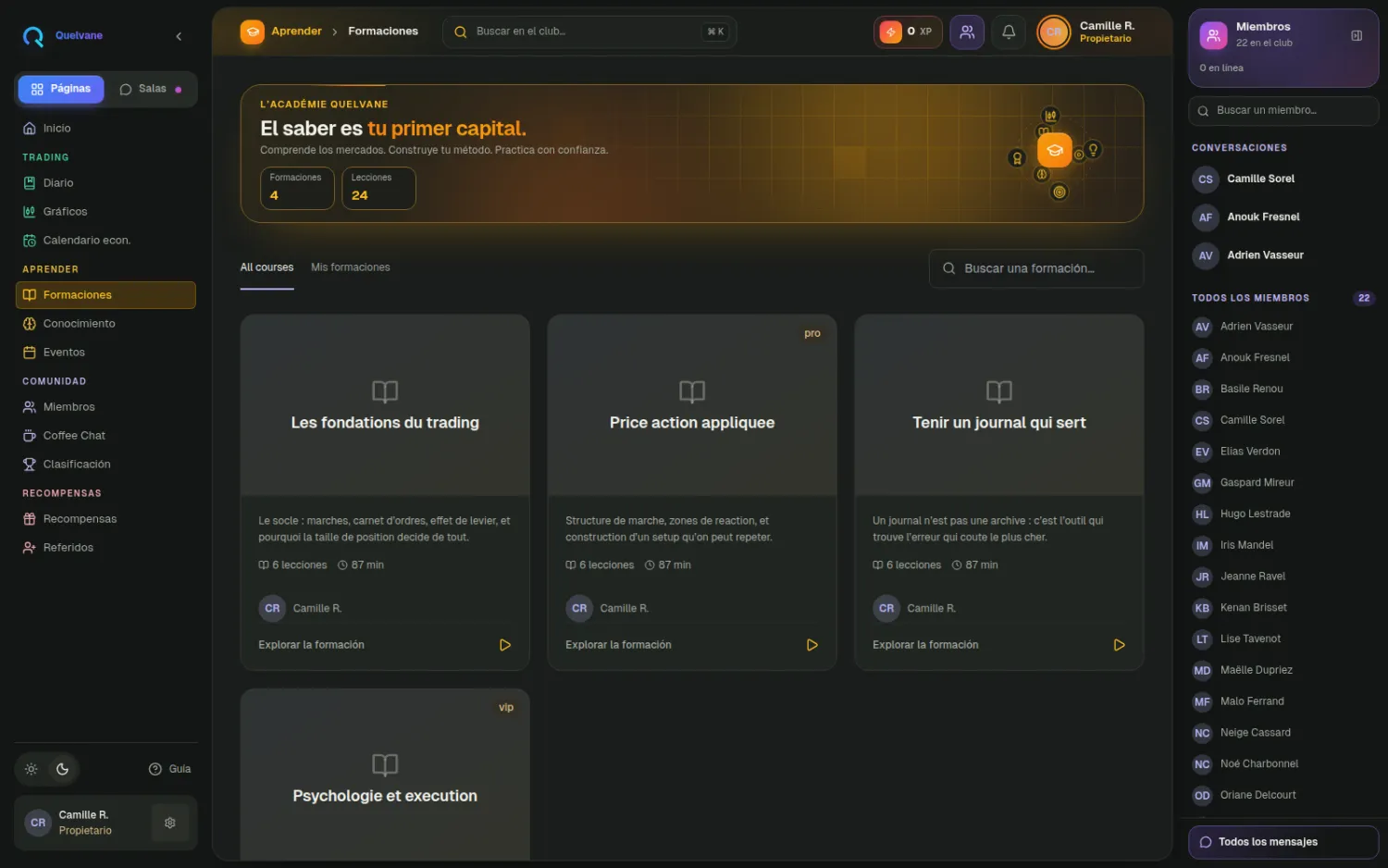
Task: Click the XP points badge
Action: [x=907, y=31]
